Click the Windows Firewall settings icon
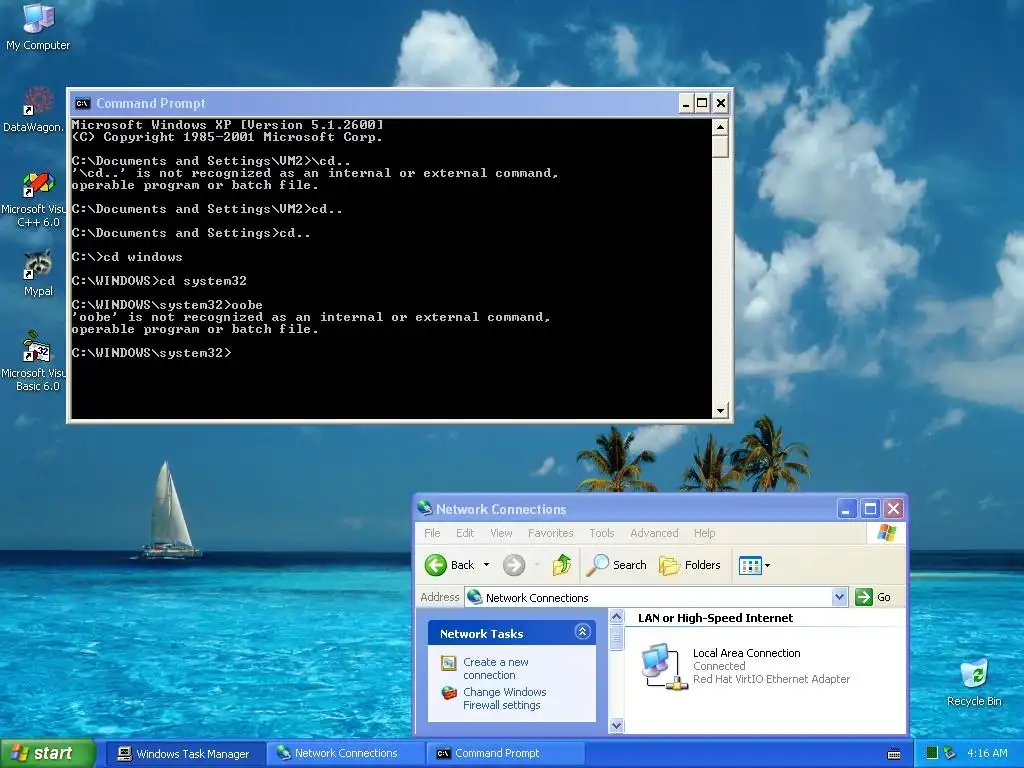The image size is (1024, 768). pyautogui.click(x=449, y=692)
